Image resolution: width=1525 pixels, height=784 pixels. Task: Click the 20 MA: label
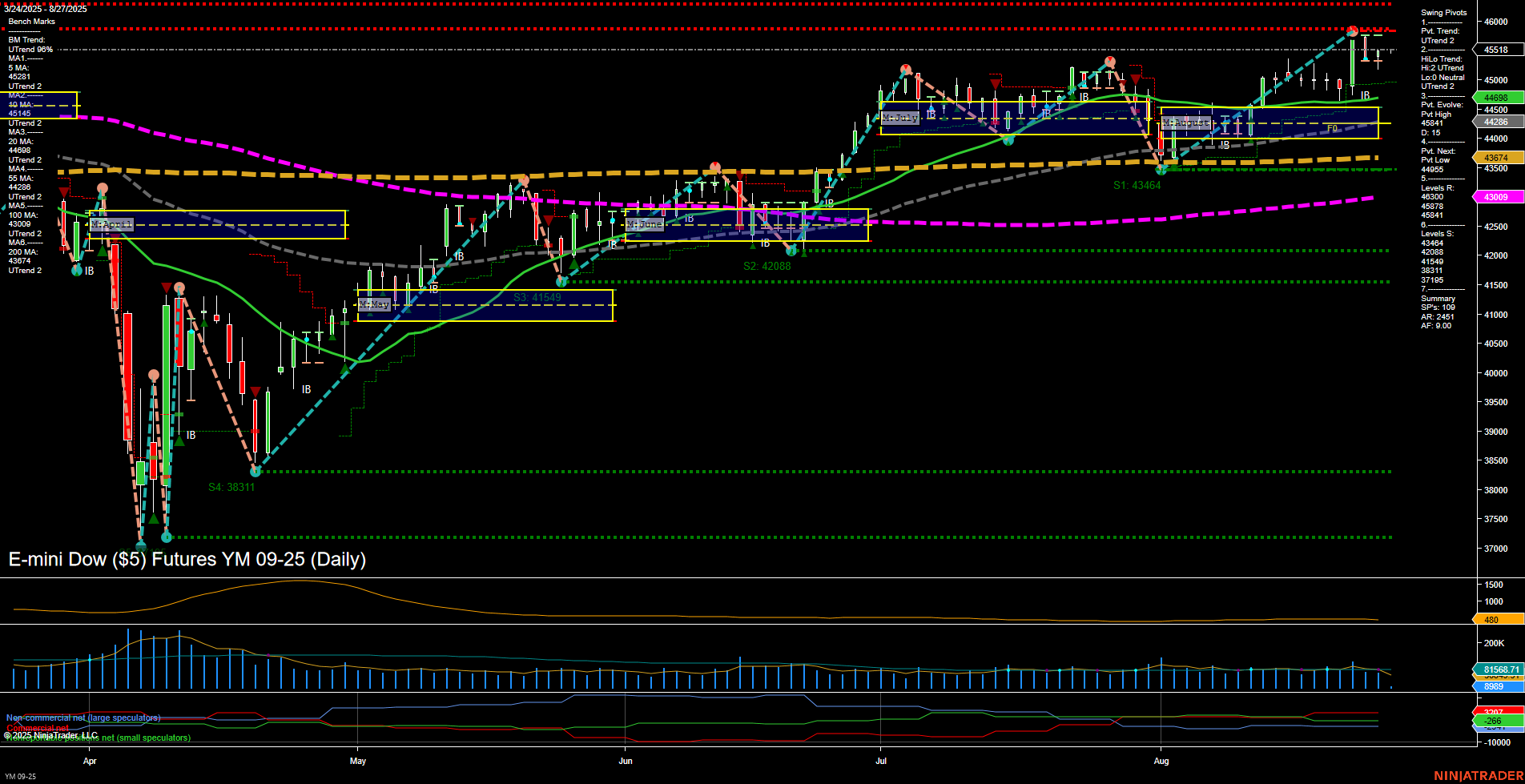(21, 142)
